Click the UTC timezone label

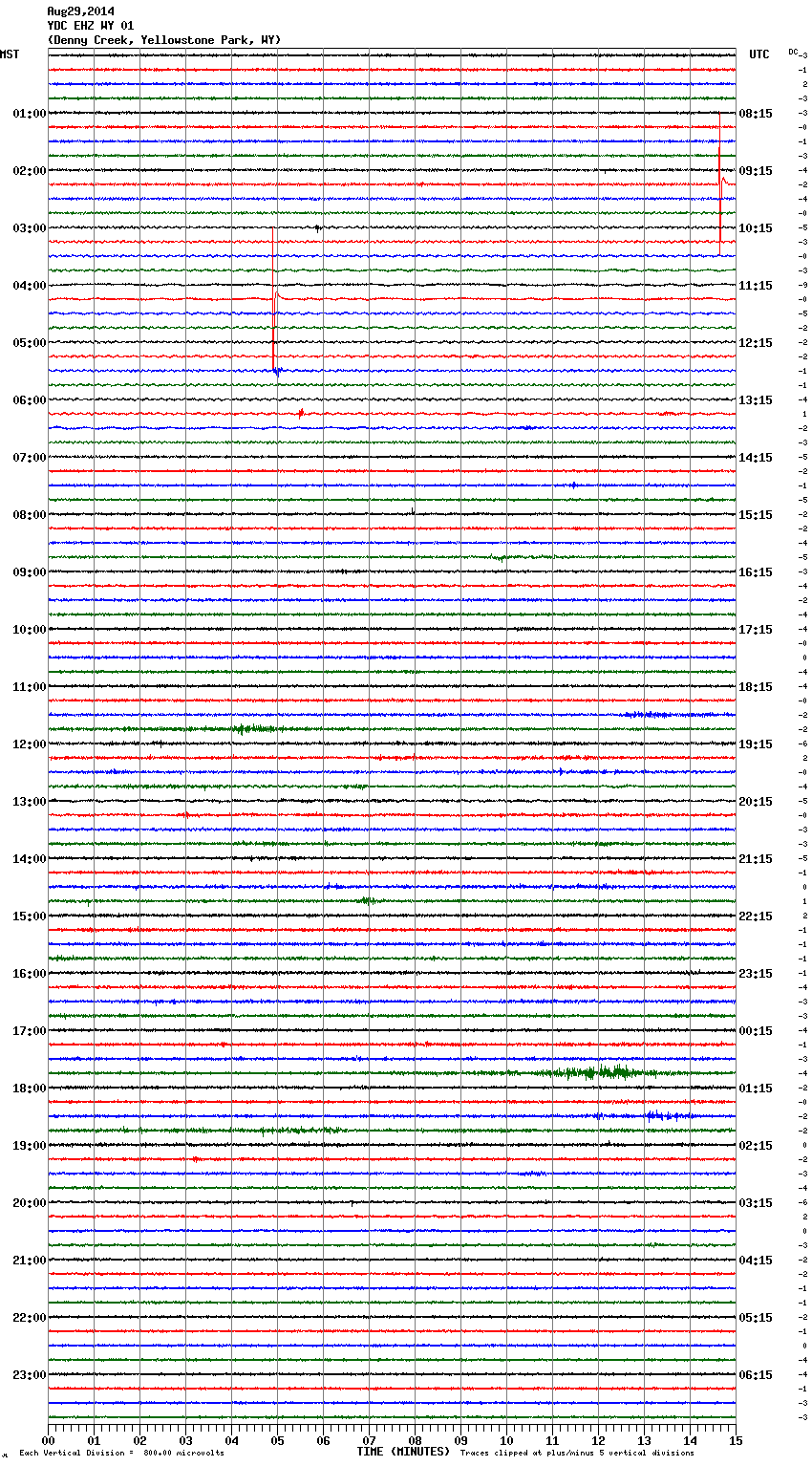pyautogui.click(x=759, y=54)
